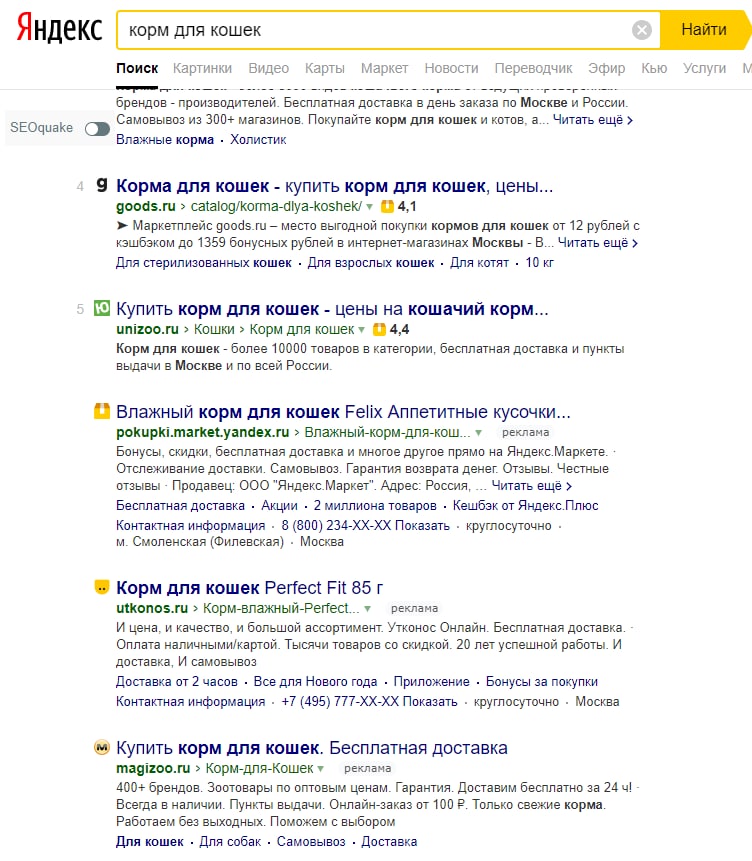
Task: Open the Кью tab
Action: [x=654, y=69]
